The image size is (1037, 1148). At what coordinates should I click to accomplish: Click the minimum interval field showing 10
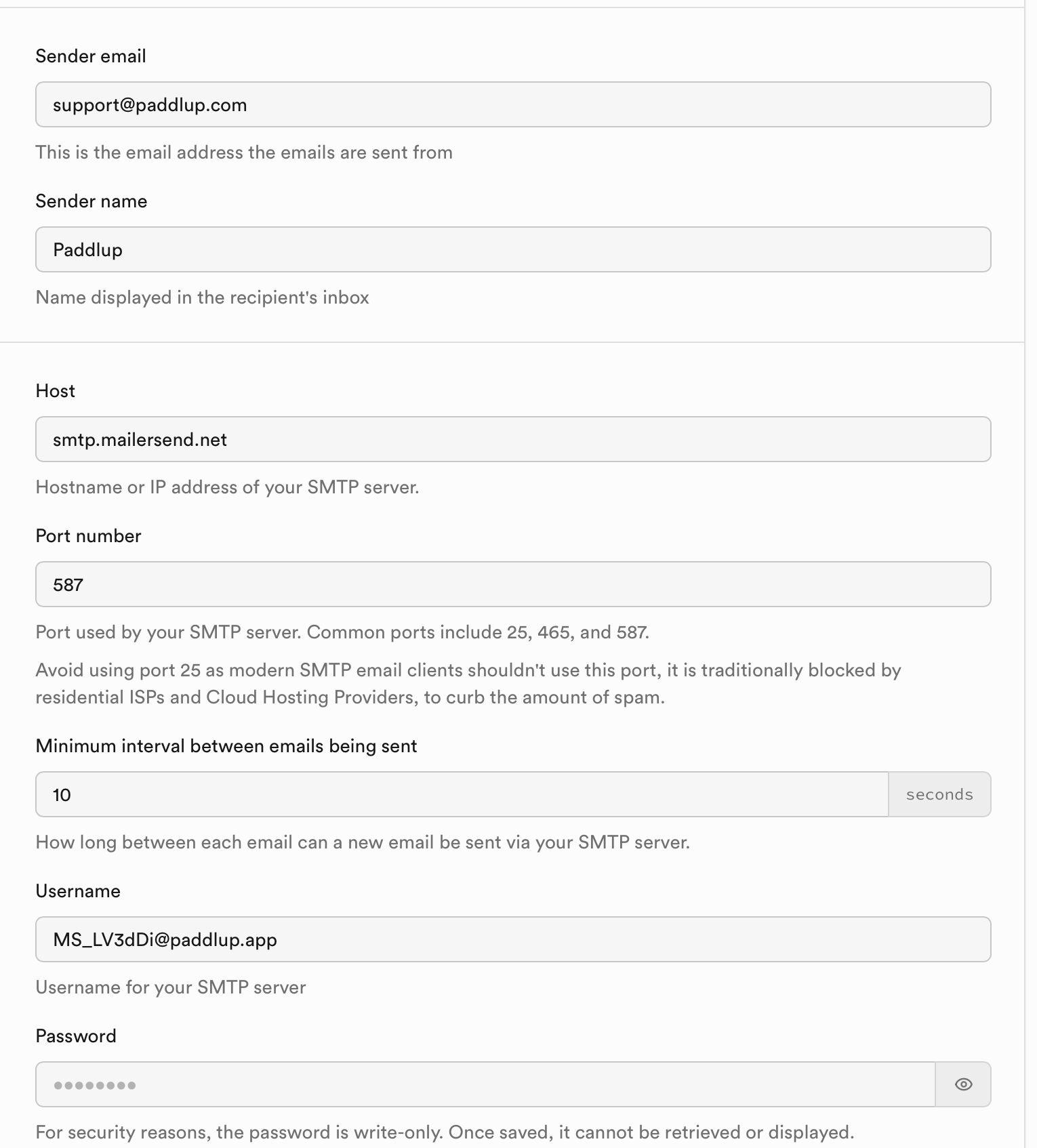click(461, 795)
